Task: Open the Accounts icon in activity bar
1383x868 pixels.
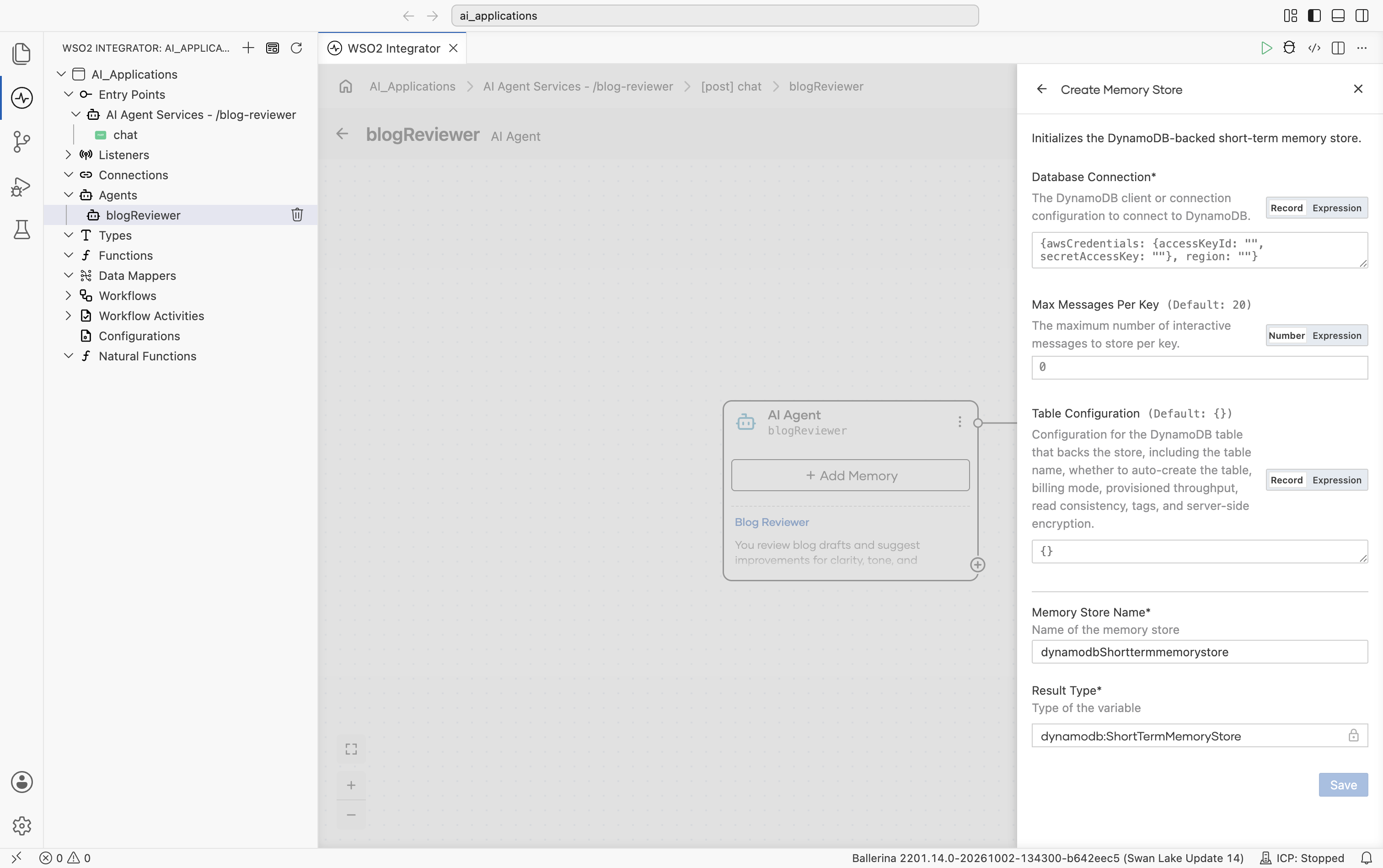Action: pyautogui.click(x=22, y=782)
